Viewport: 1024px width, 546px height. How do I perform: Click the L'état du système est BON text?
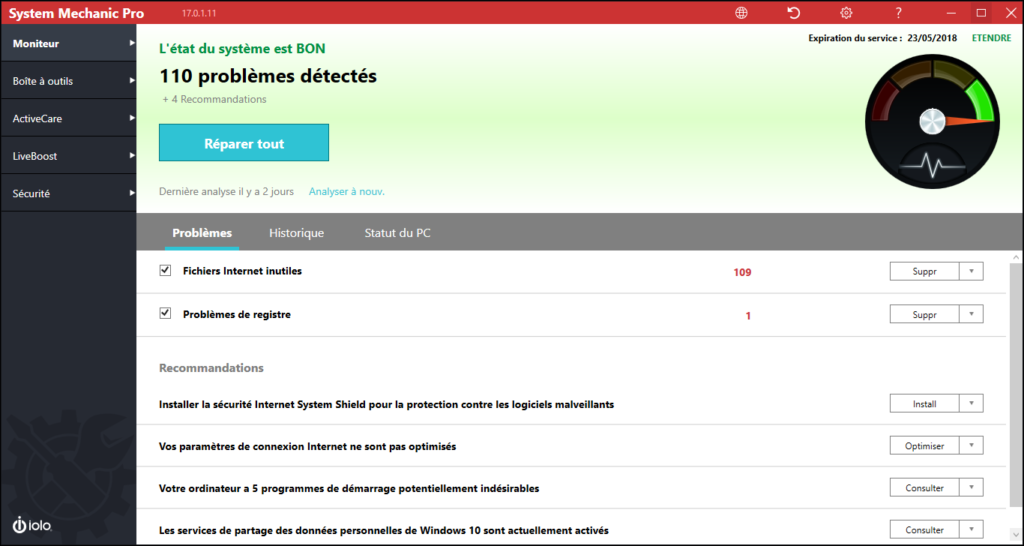(242, 48)
